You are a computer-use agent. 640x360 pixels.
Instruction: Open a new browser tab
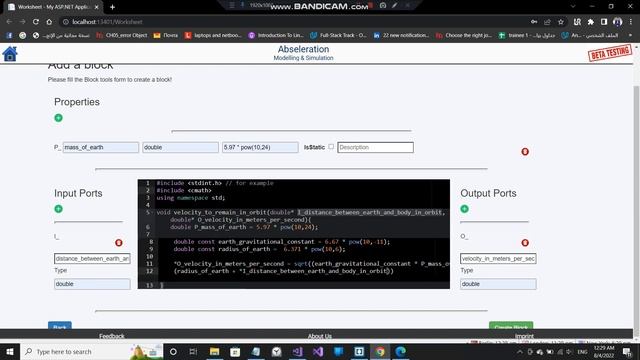(x=112, y=7)
